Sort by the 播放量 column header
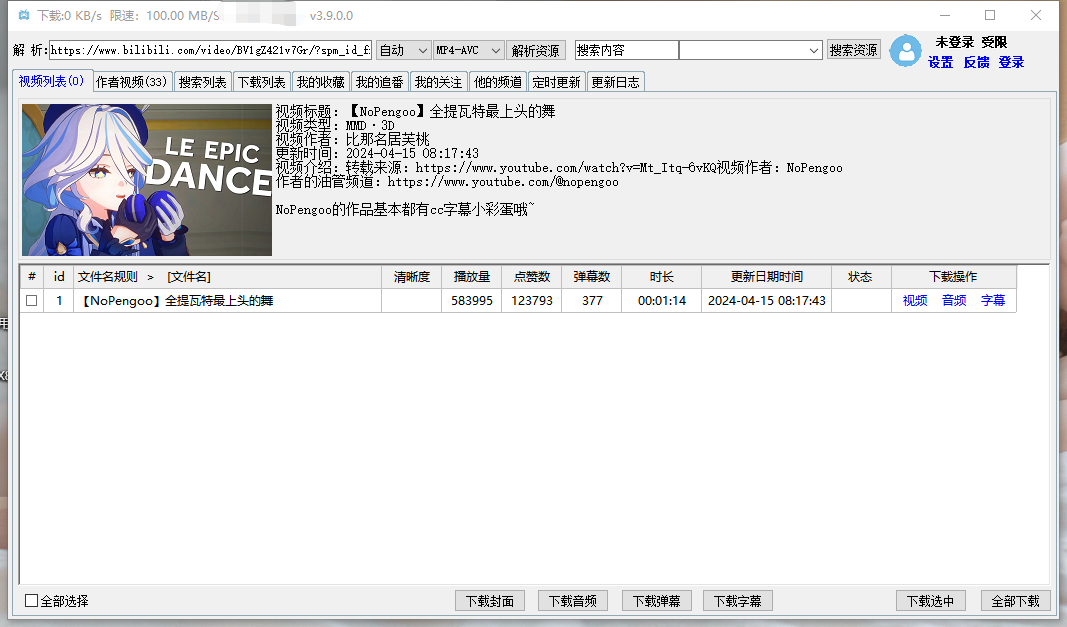The width and height of the screenshot is (1067, 627). 472,277
